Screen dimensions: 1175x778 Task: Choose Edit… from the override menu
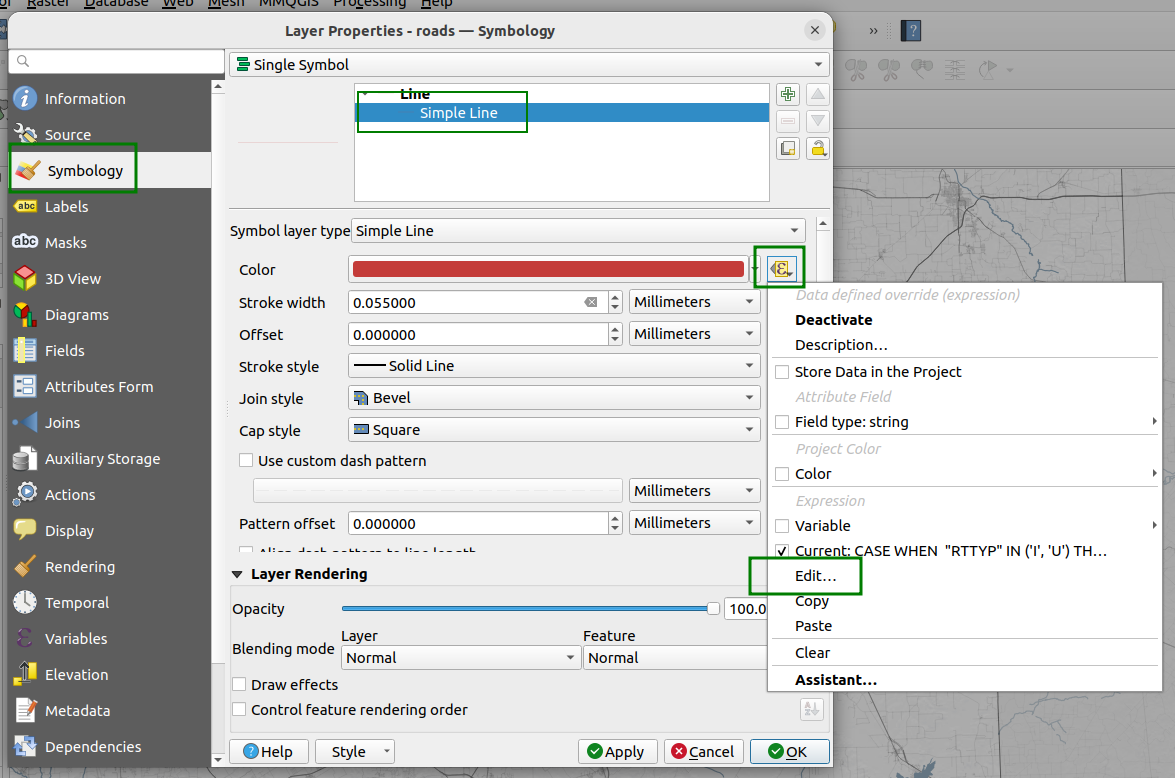[815, 577]
